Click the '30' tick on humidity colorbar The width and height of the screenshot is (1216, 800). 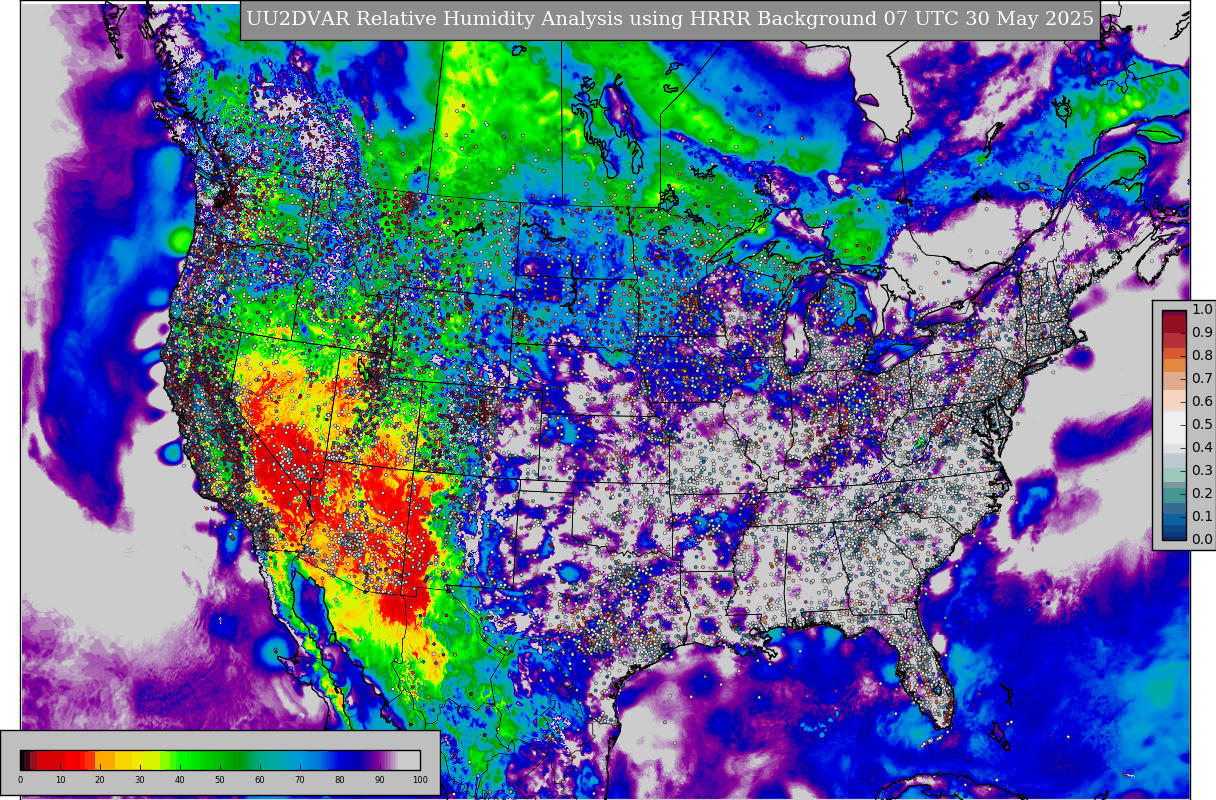pyautogui.click(x=140, y=780)
